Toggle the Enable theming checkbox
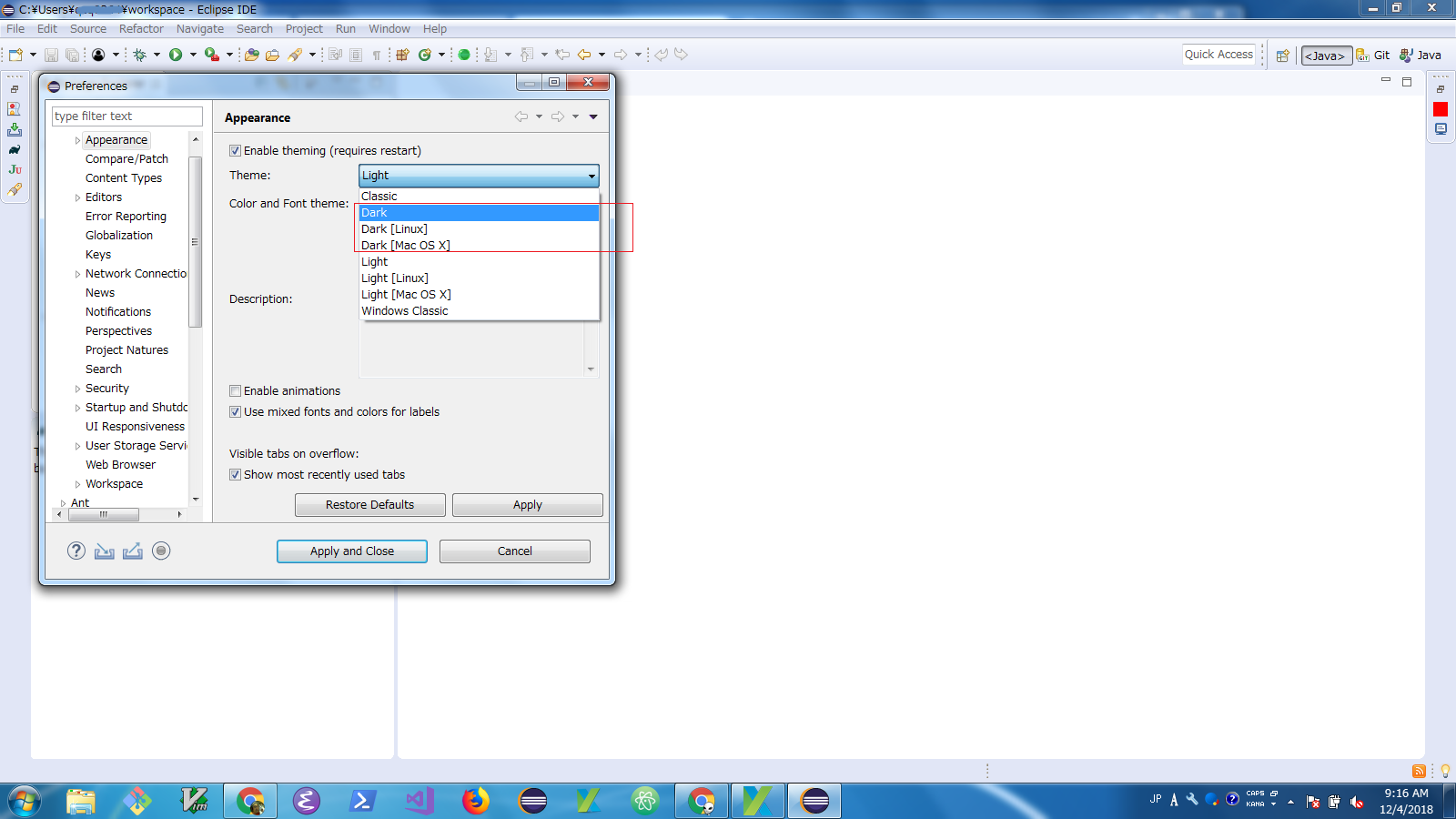 coord(235,151)
